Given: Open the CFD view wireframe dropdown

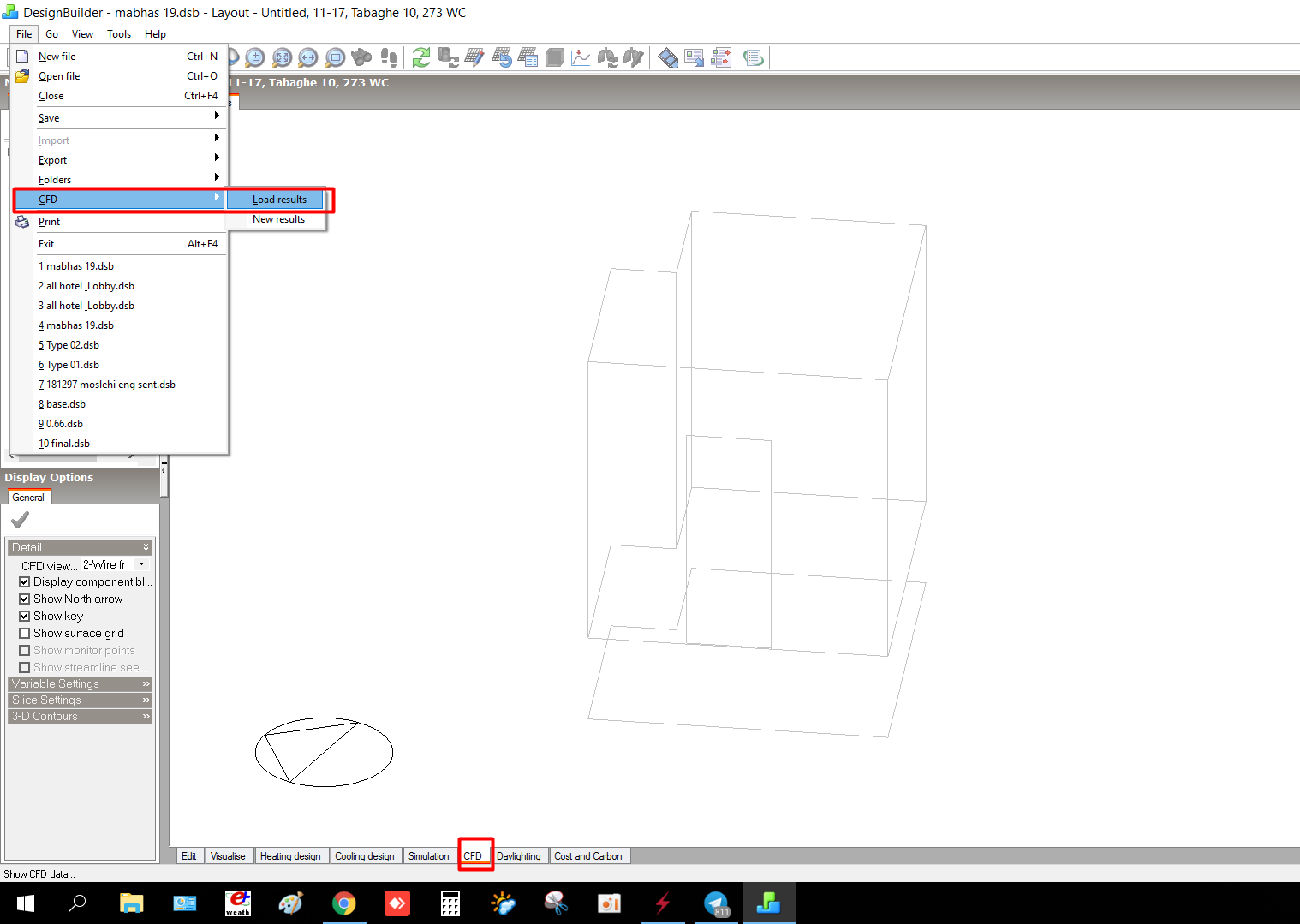Looking at the screenshot, I should (x=141, y=564).
